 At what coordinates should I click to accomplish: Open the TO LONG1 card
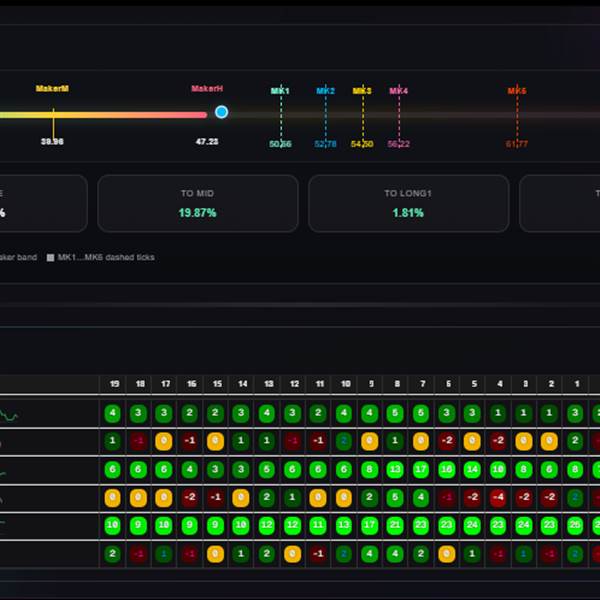[409, 204]
